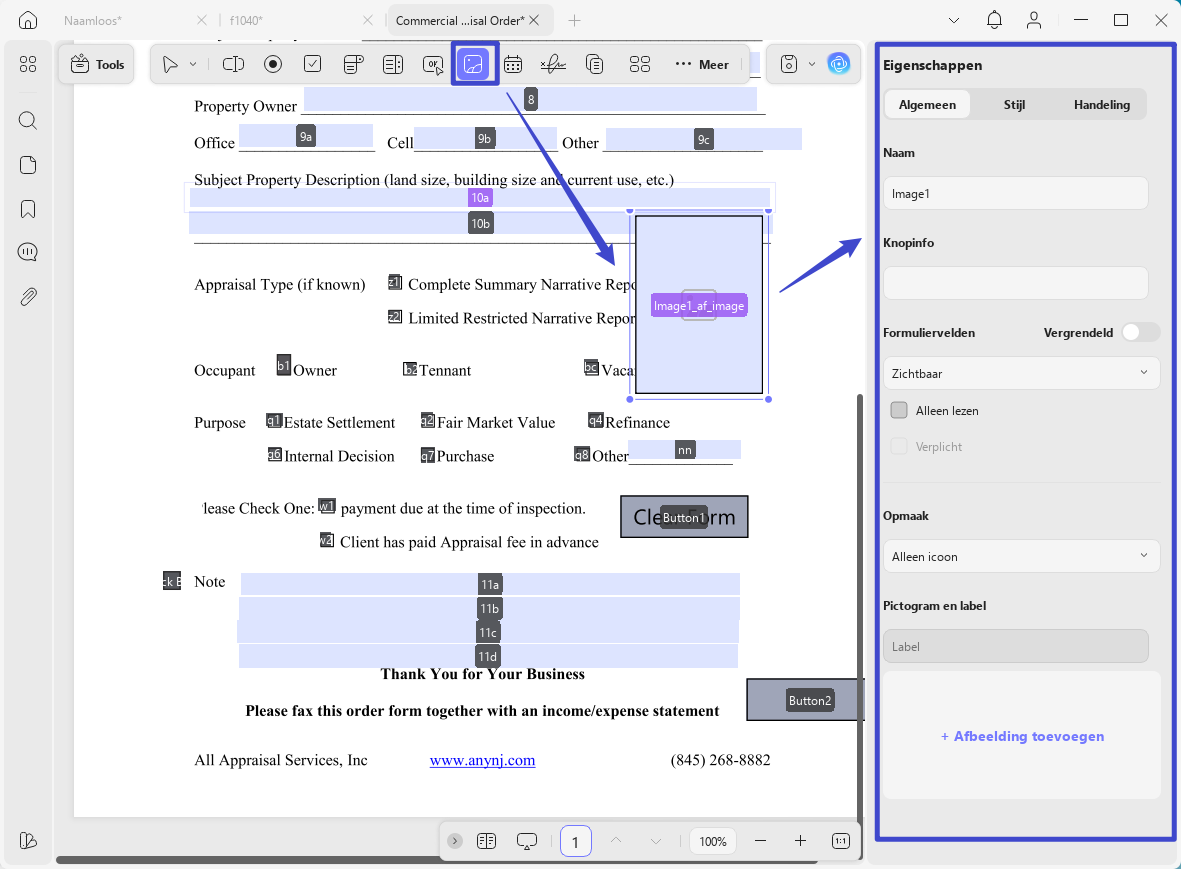
Task: Open the Comments panel in left sidebar
Action: 28,252
